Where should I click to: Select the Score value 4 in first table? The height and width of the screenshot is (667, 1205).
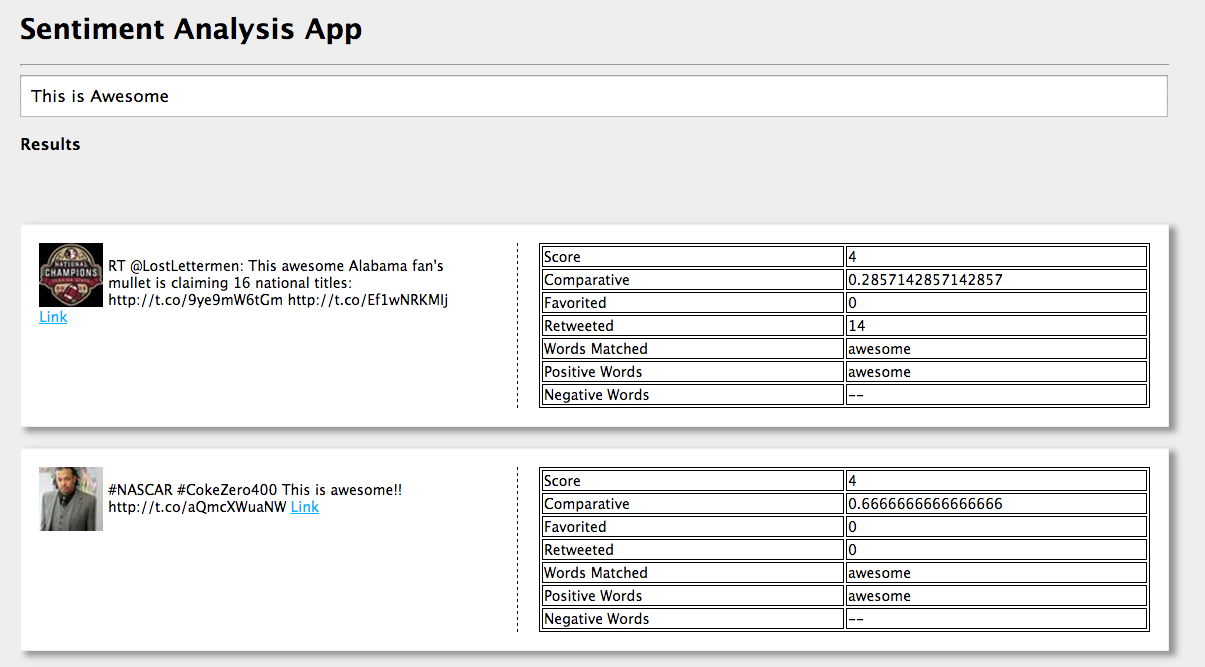995,256
